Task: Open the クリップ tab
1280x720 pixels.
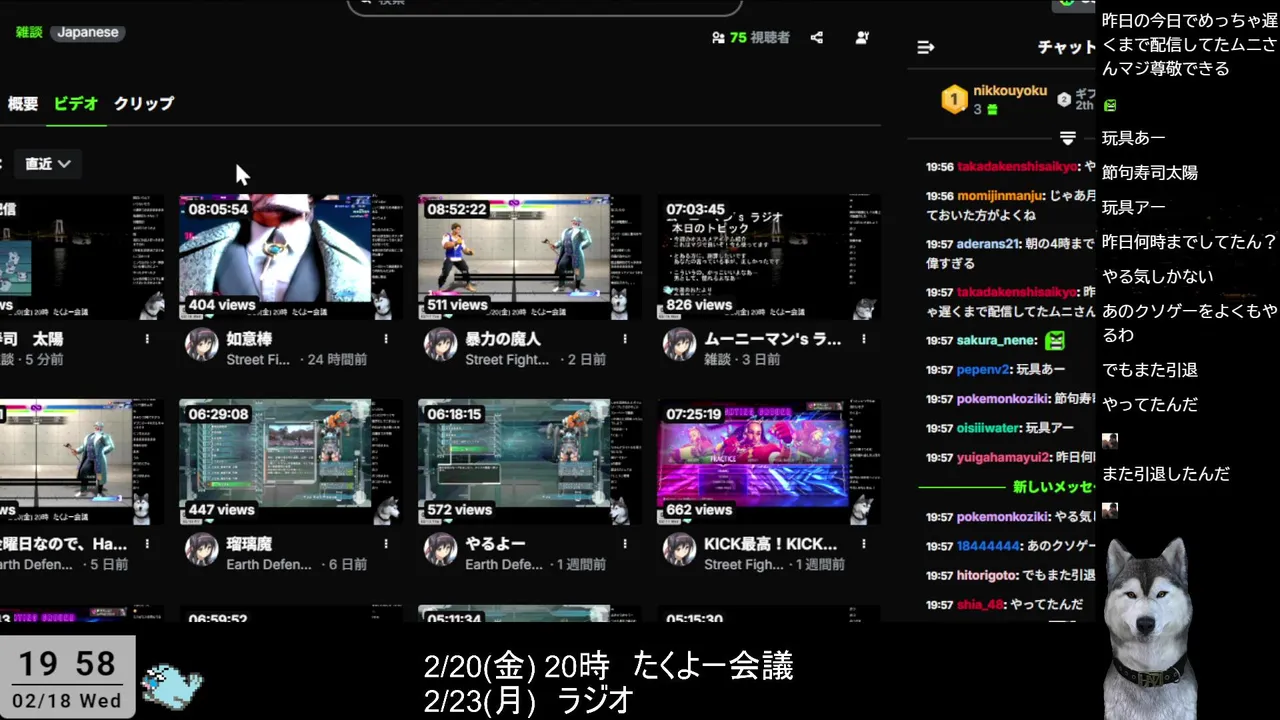Action: pyautogui.click(x=144, y=103)
